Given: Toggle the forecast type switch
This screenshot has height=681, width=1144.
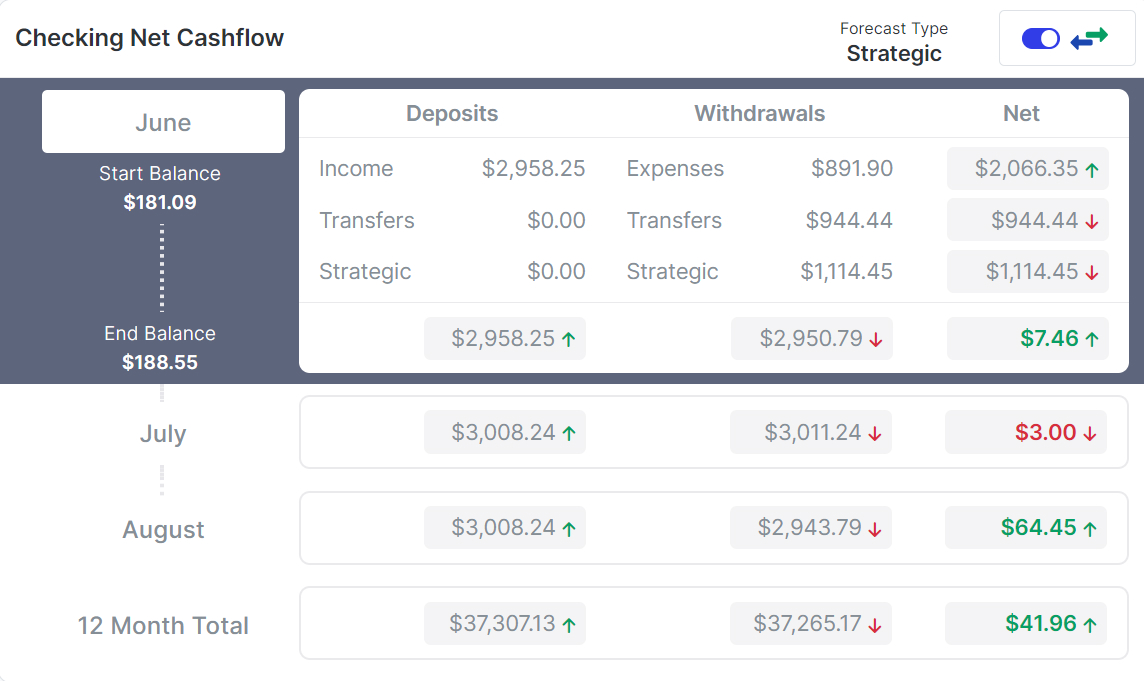Looking at the screenshot, I should coord(1040,39).
